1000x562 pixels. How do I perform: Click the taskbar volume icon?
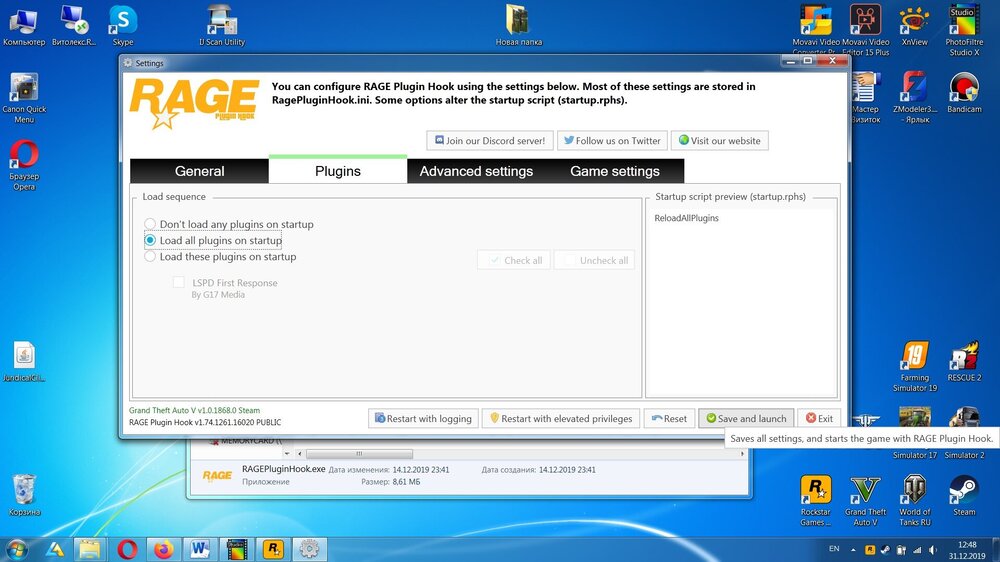click(932, 549)
